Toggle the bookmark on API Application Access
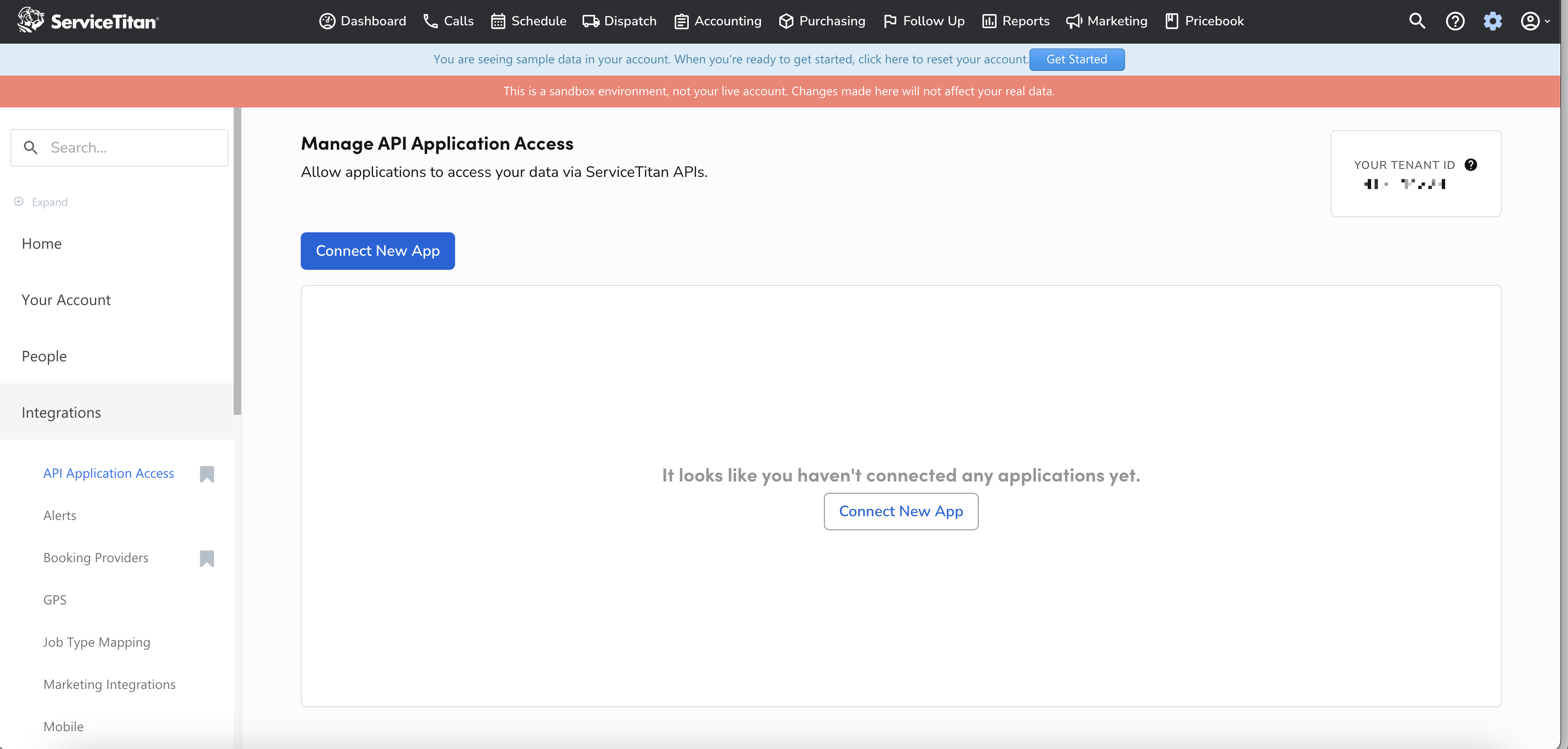The width and height of the screenshot is (1568, 749). [x=206, y=474]
